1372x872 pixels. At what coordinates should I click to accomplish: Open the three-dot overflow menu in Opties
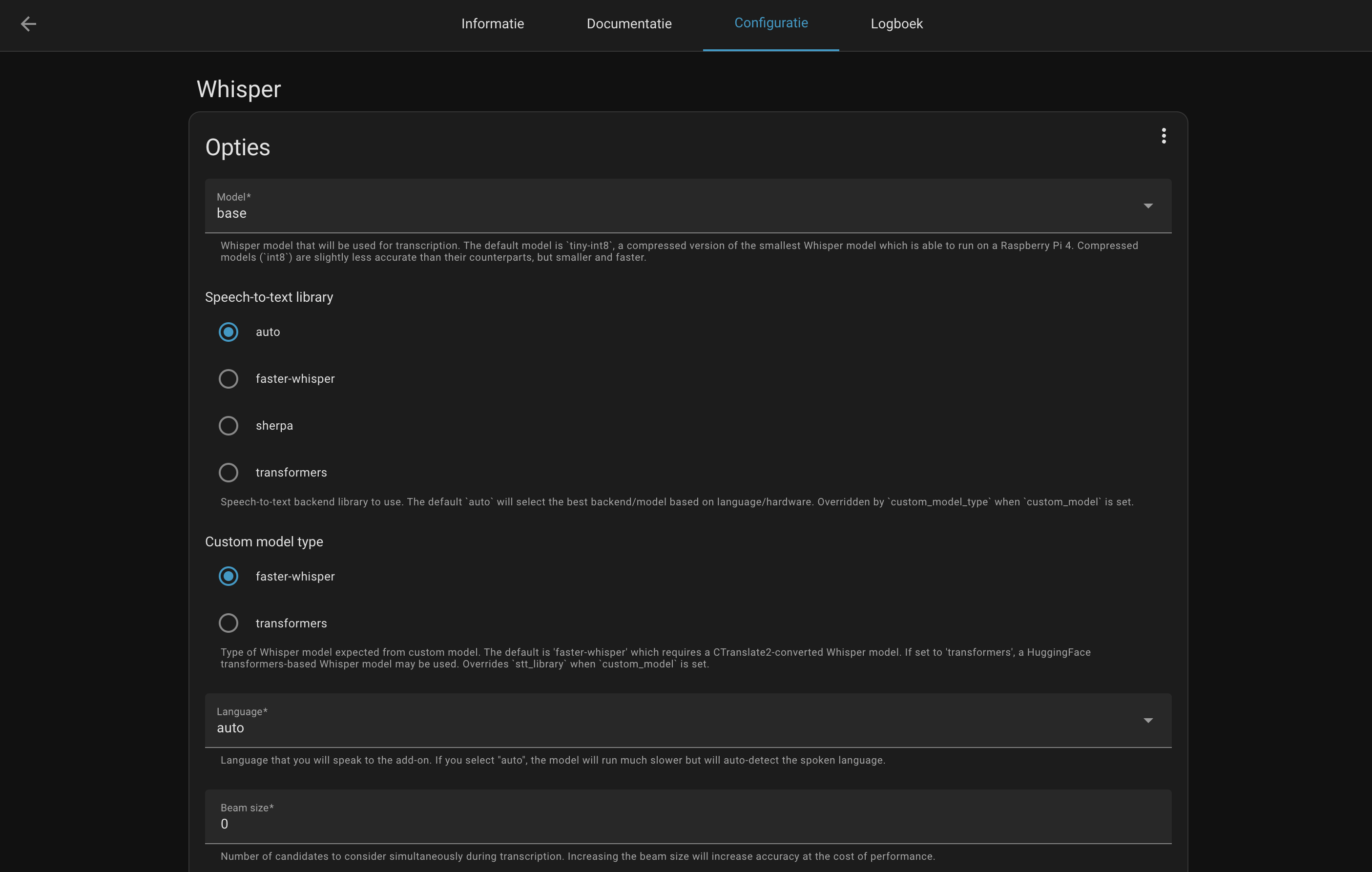click(x=1164, y=136)
